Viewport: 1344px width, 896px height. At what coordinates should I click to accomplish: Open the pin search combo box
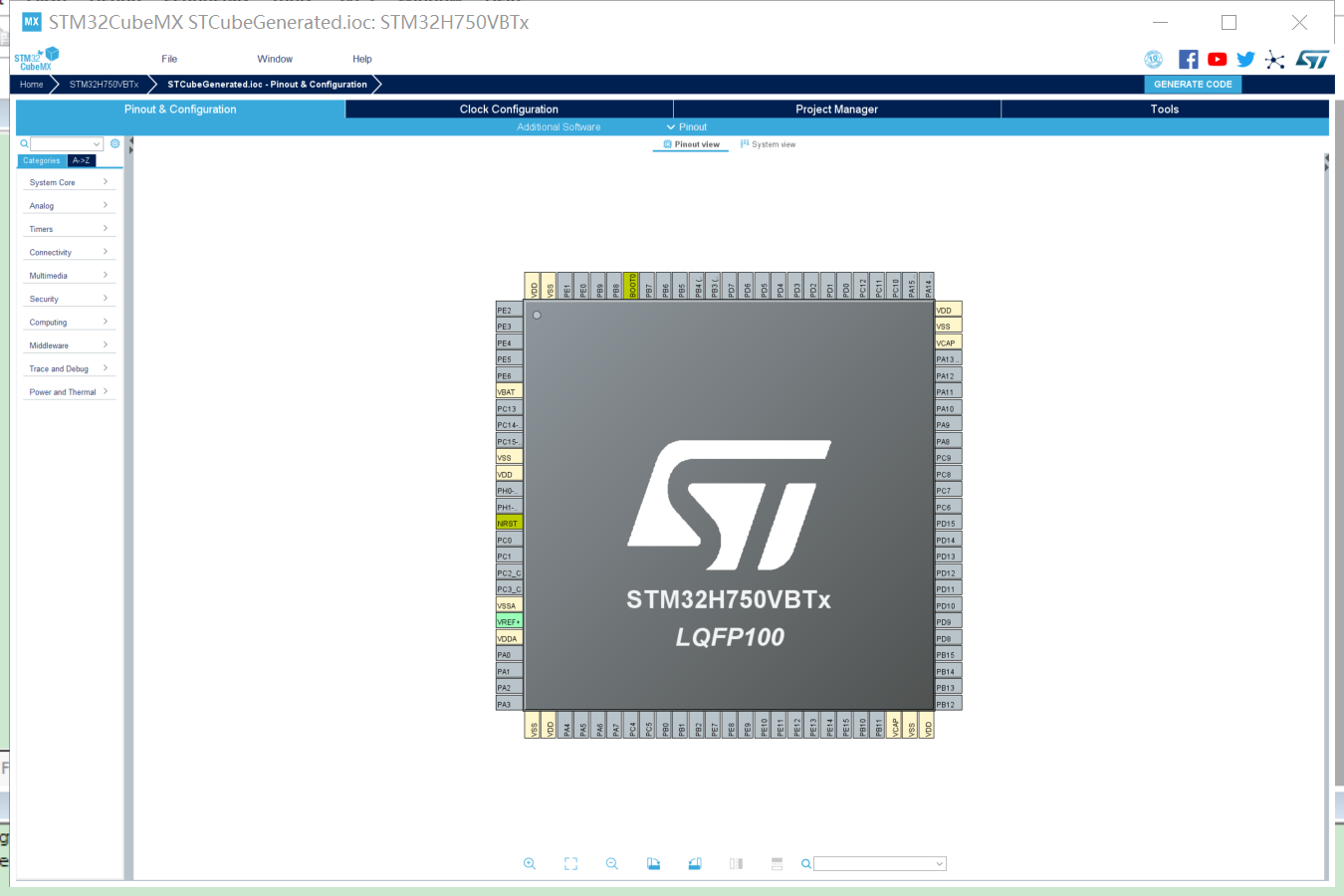tap(879, 863)
